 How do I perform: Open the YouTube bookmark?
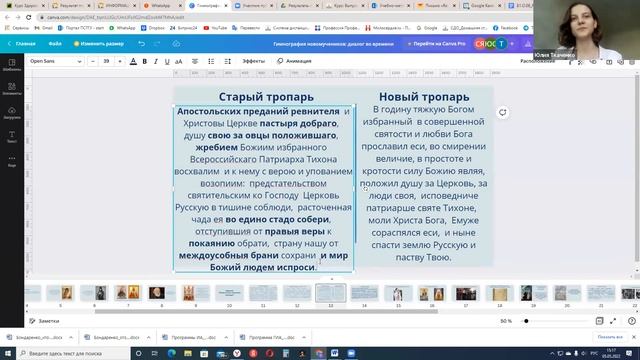pos(215,28)
